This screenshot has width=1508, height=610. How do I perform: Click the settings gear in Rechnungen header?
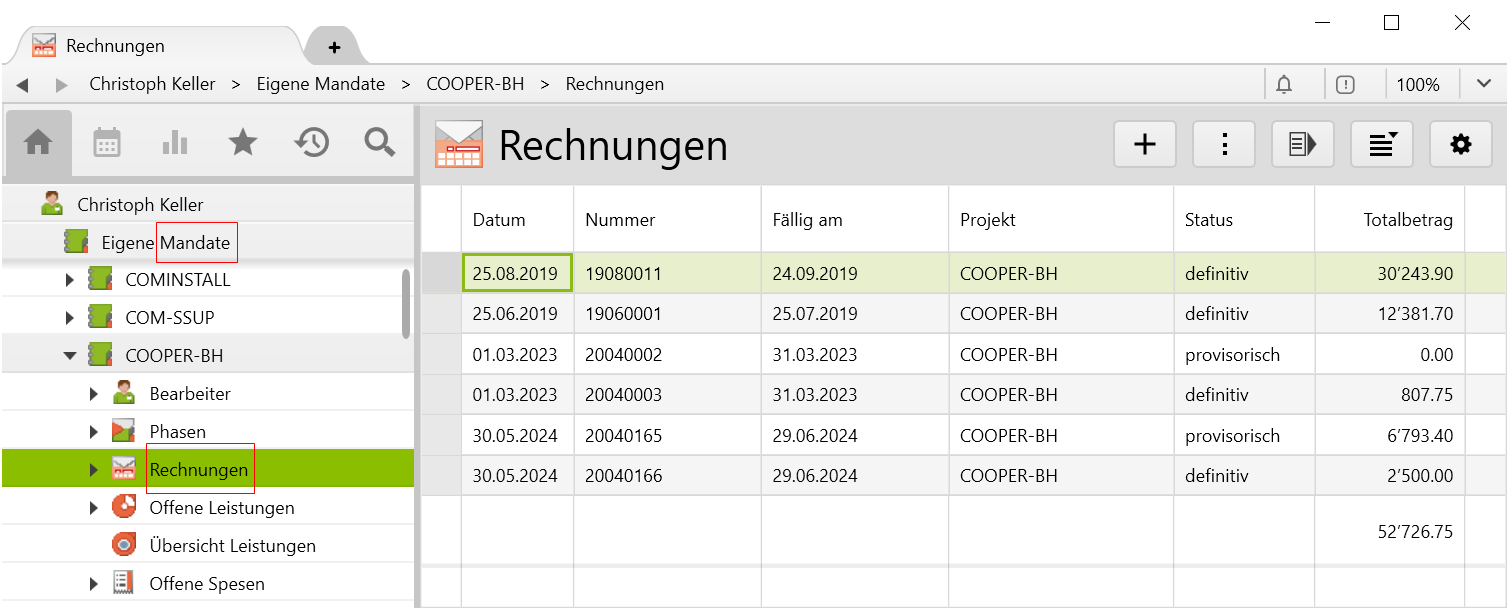coord(1461,145)
